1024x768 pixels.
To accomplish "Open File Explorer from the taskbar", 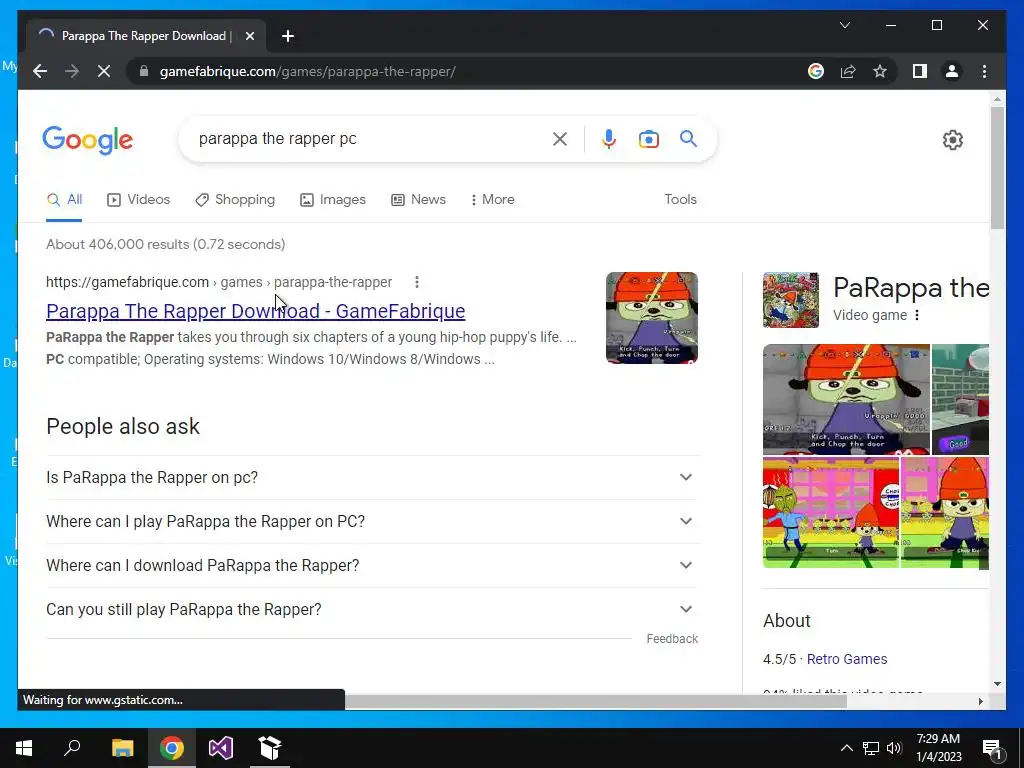I will click(122, 748).
